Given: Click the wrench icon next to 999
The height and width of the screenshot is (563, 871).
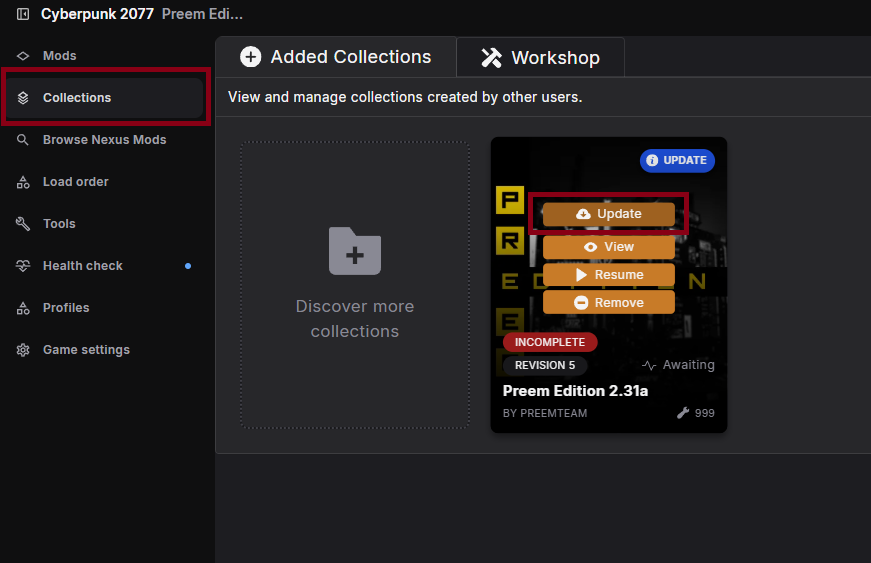Looking at the screenshot, I should pyautogui.click(x=683, y=413).
